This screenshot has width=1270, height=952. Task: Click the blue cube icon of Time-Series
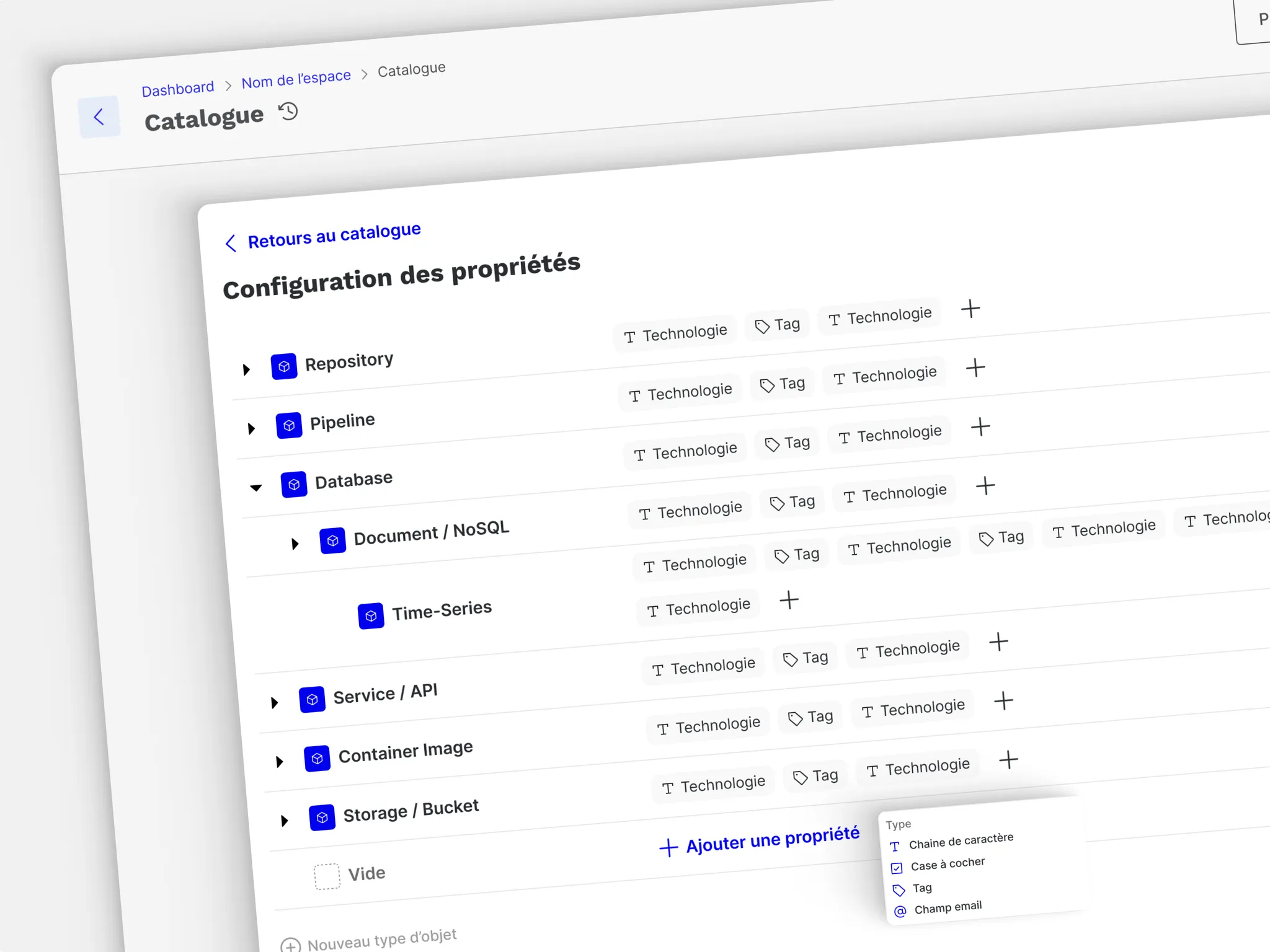[x=371, y=615]
